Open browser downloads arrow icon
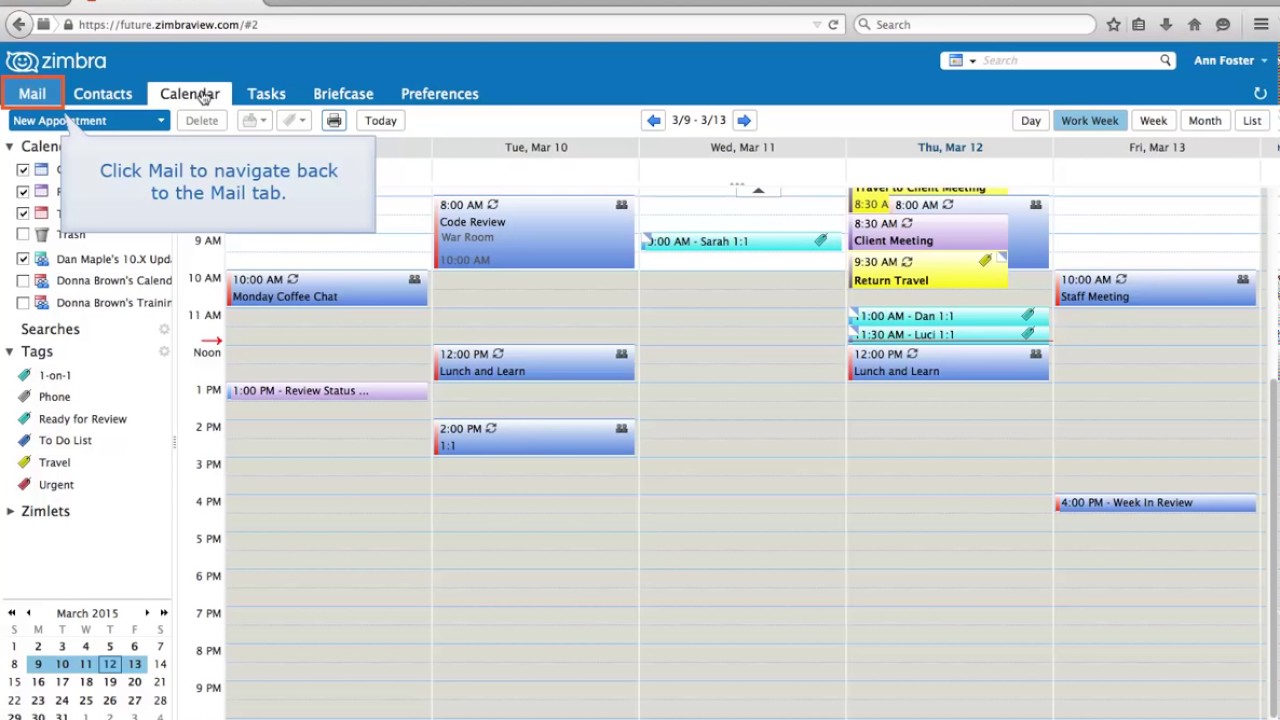1280x720 pixels. point(1166,24)
